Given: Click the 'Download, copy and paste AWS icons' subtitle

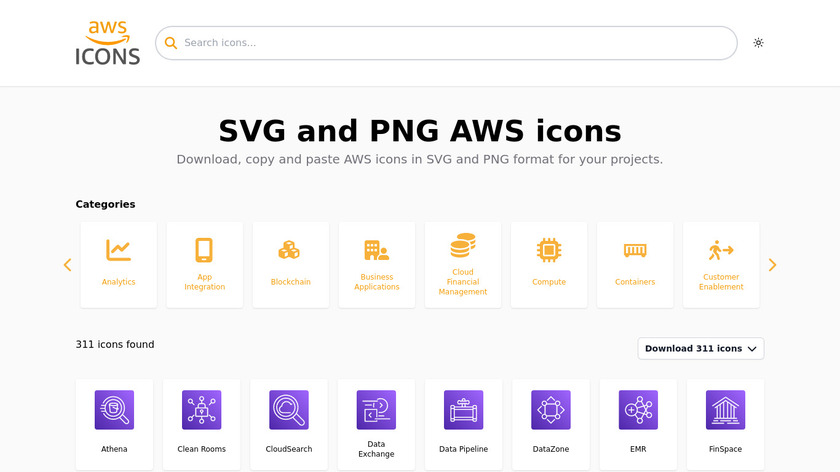Looking at the screenshot, I should tap(420, 160).
